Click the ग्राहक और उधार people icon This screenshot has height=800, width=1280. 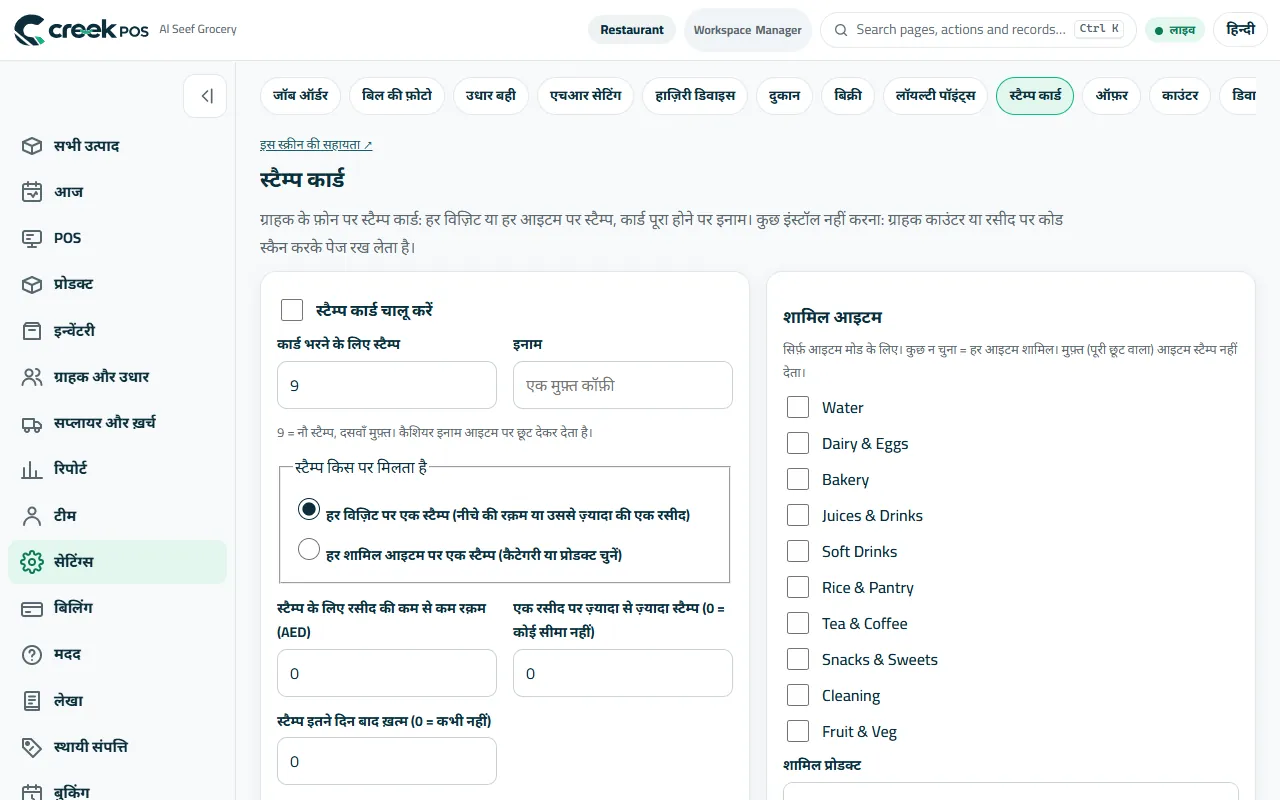click(x=32, y=377)
